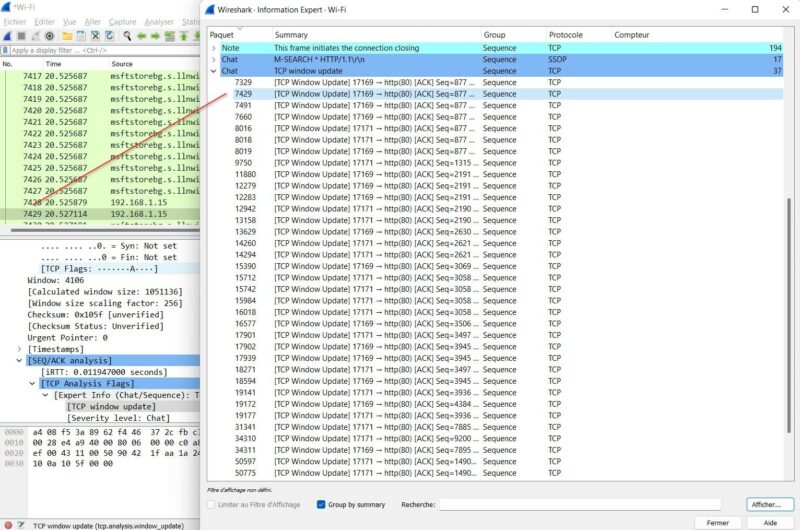
Task: Click the Recherche search field
Action: (580, 504)
